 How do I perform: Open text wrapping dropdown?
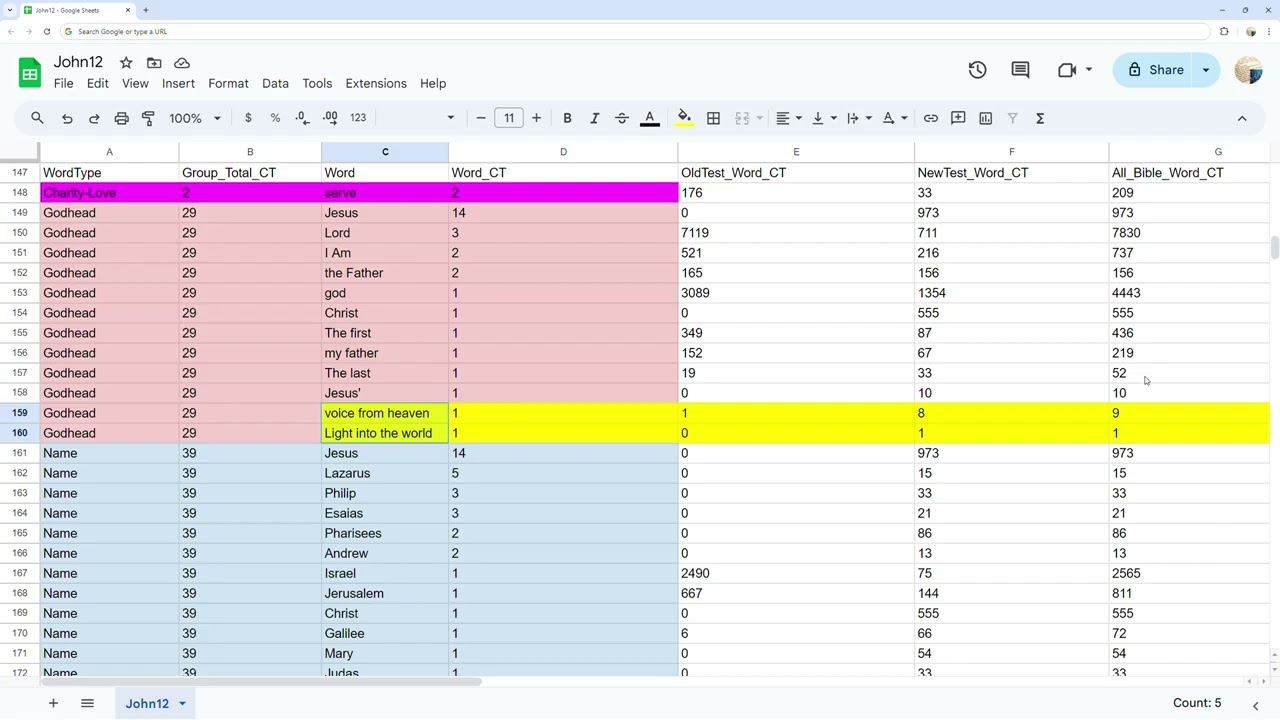click(x=859, y=118)
